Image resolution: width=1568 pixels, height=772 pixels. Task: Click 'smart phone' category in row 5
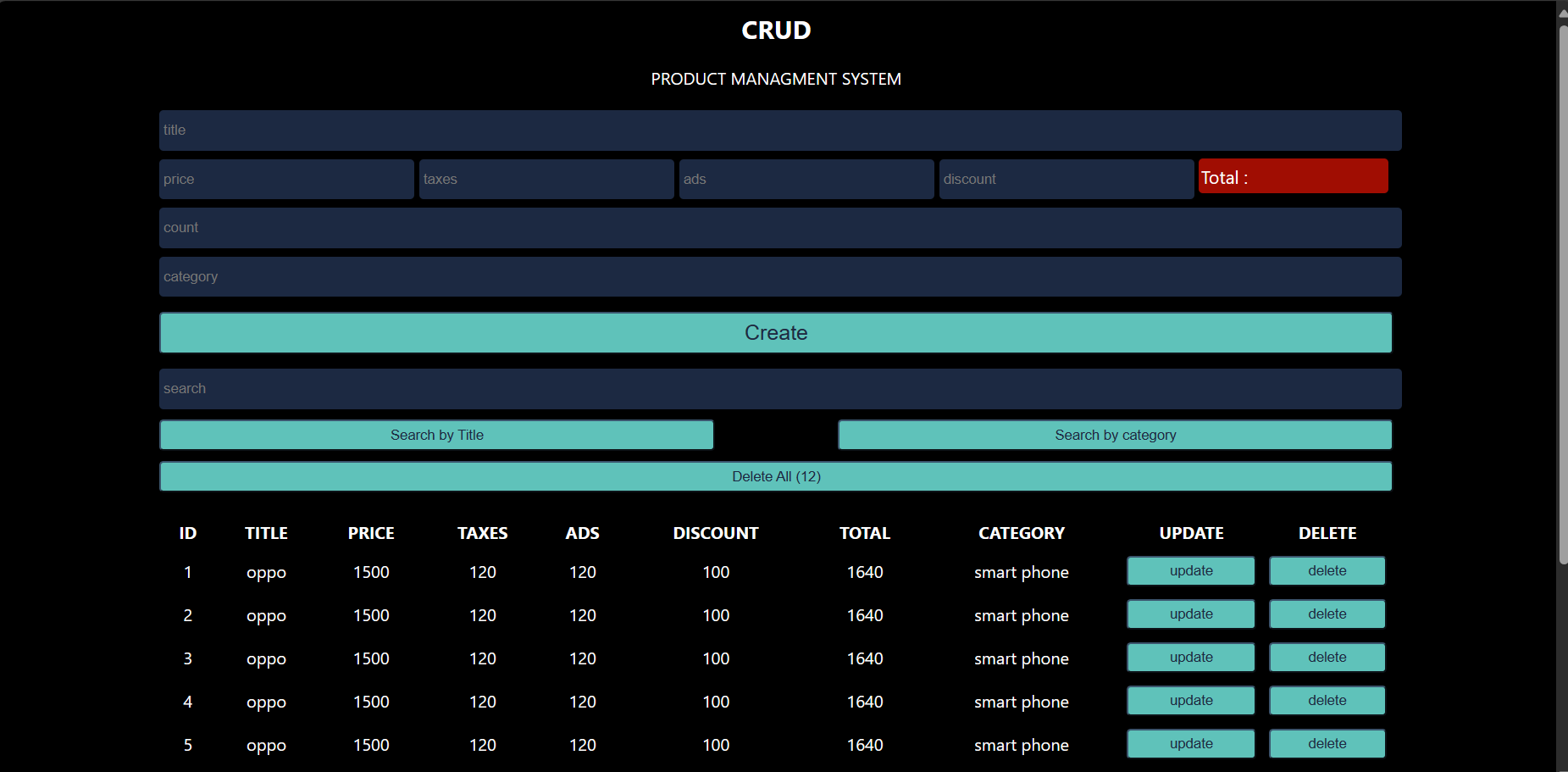click(1022, 745)
